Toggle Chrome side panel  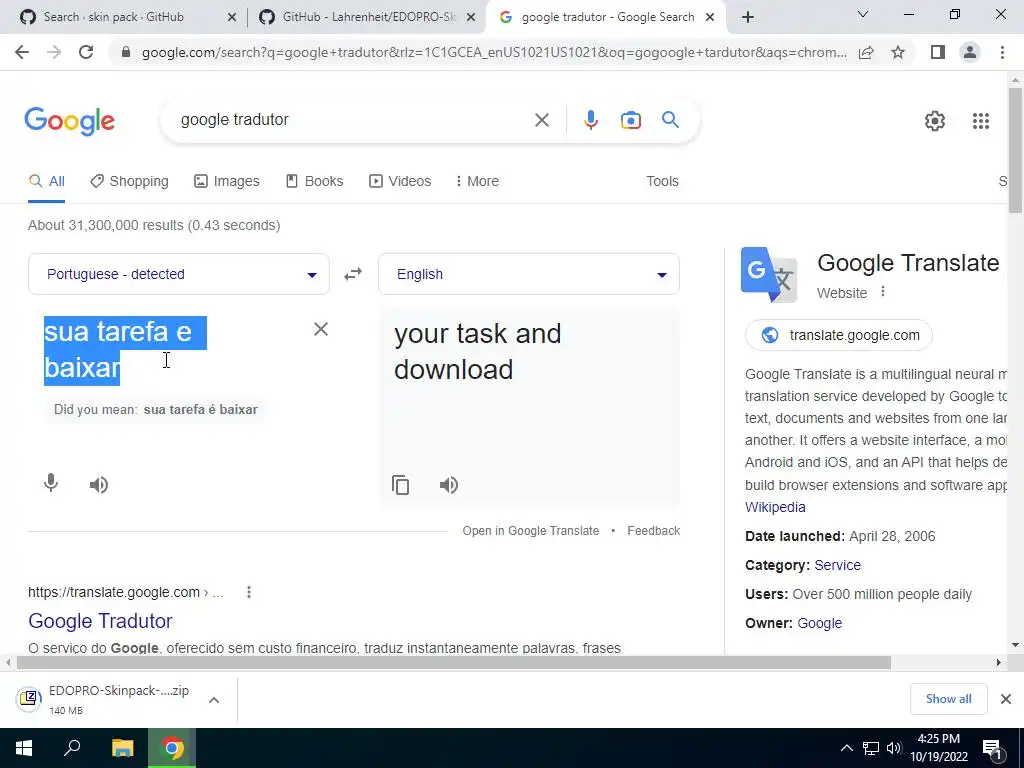tap(938, 52)
